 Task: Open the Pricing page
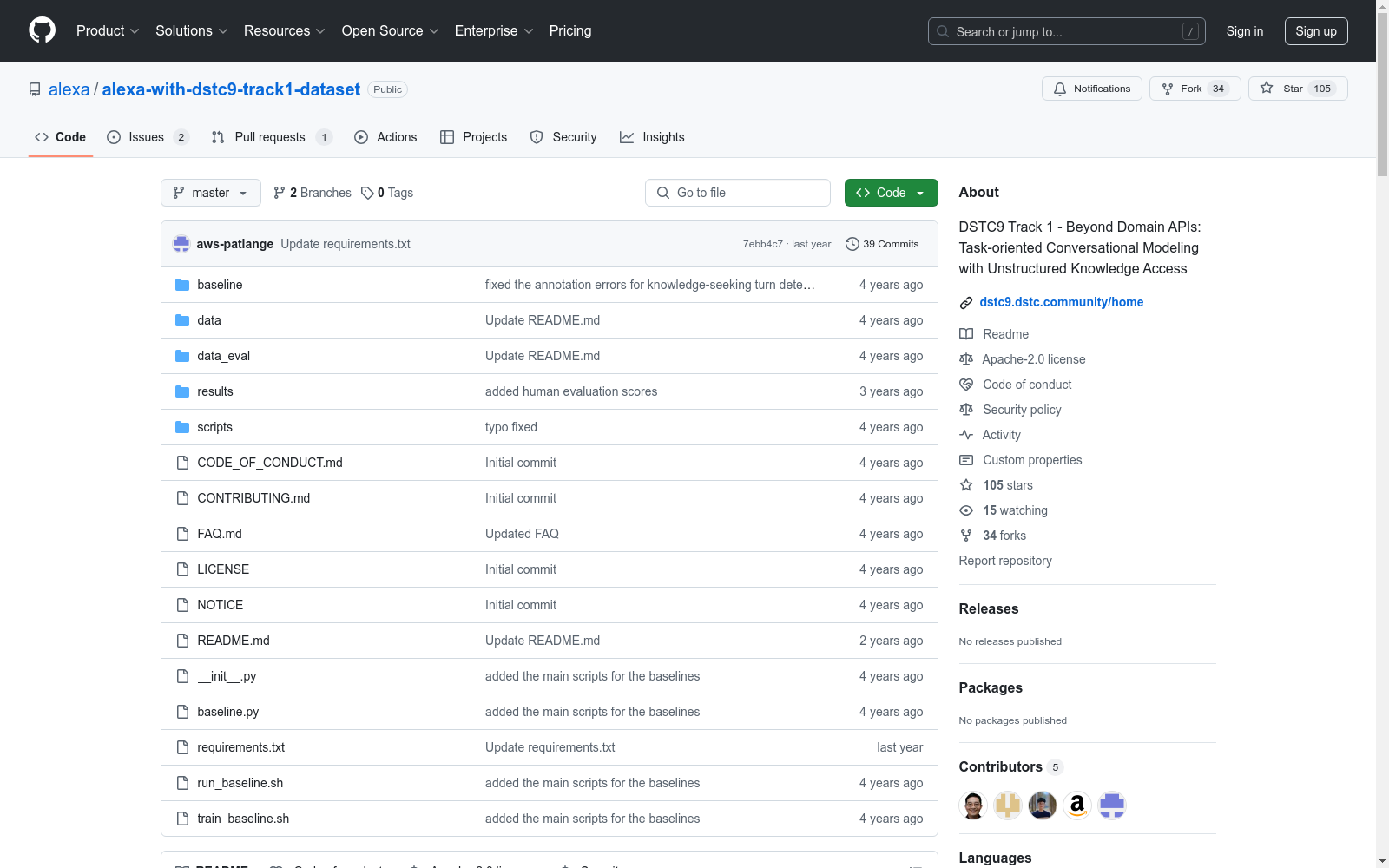pos(570,31)
